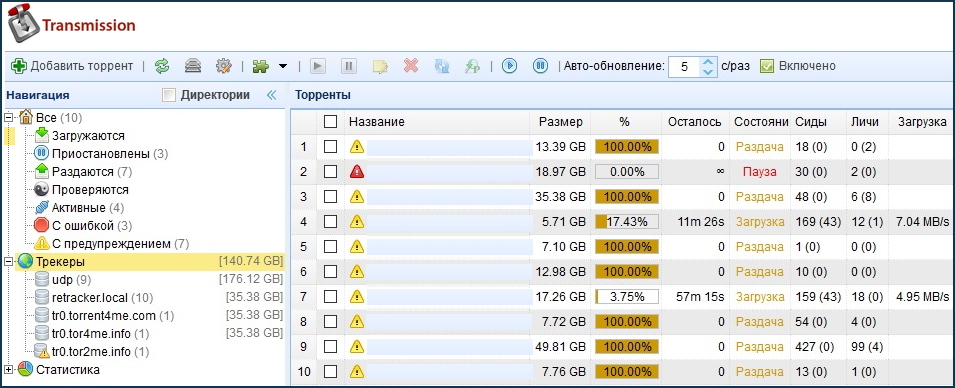Click the blue circular pause all icon

coord(540,66)
